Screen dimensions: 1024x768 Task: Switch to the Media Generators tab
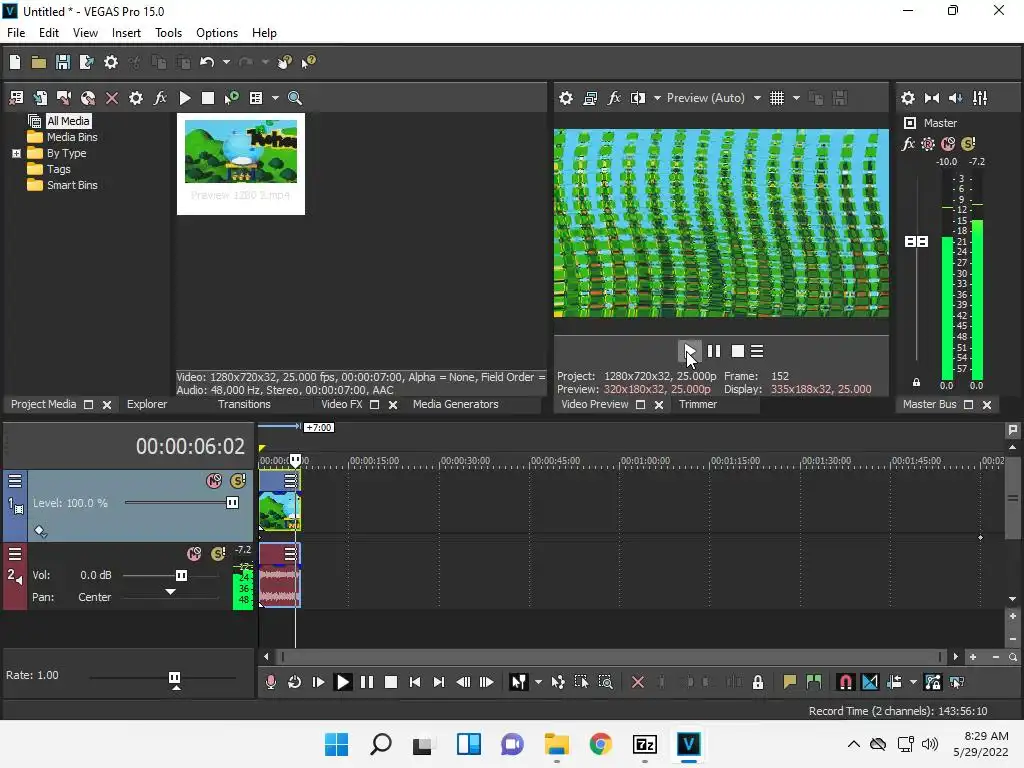(455, 404)
